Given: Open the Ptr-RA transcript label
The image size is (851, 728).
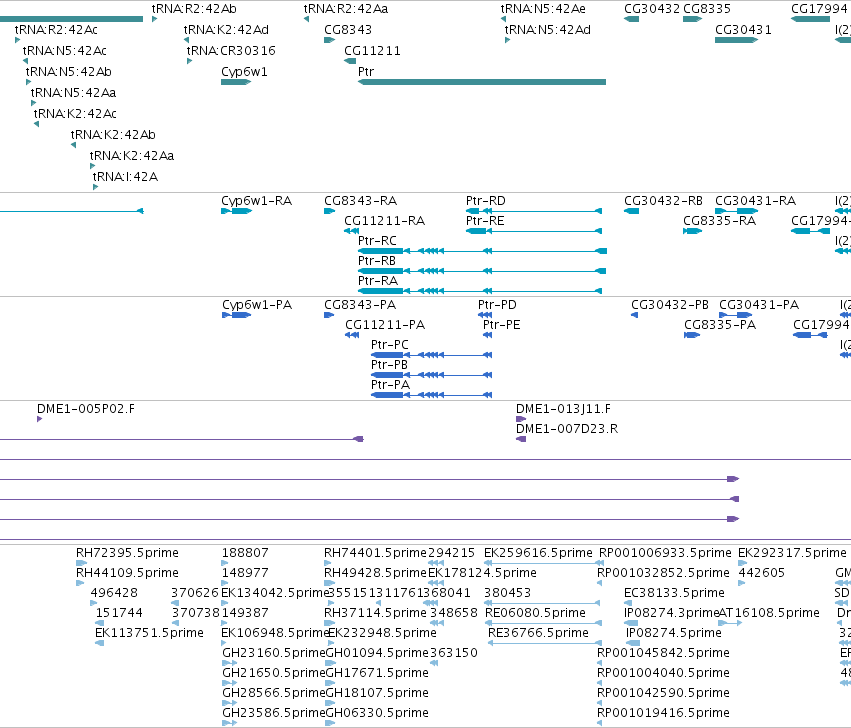Looking at the screenshot, I should 378,281.
